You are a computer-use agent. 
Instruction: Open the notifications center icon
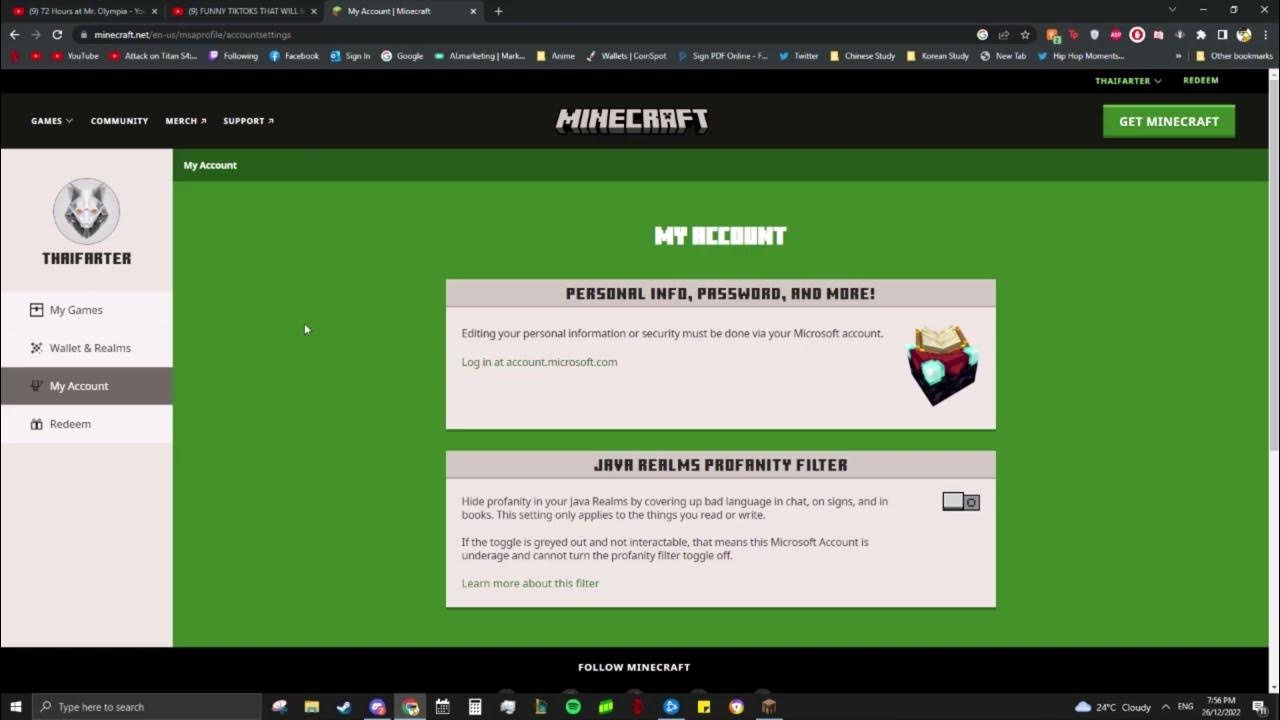click(1260, 707)
